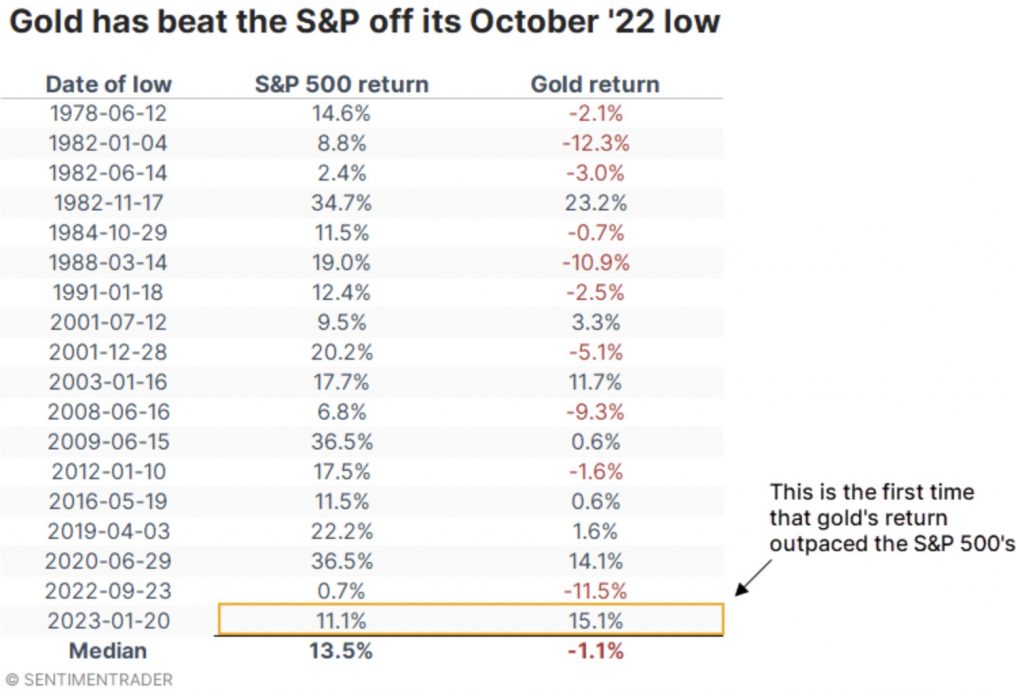Select the 14.1% gold return value

[x=593, y=561]
